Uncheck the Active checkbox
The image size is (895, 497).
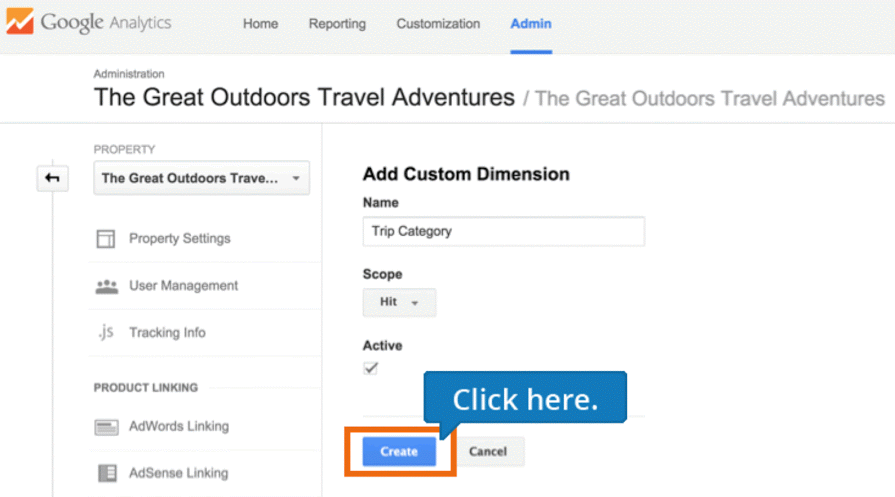370,368
